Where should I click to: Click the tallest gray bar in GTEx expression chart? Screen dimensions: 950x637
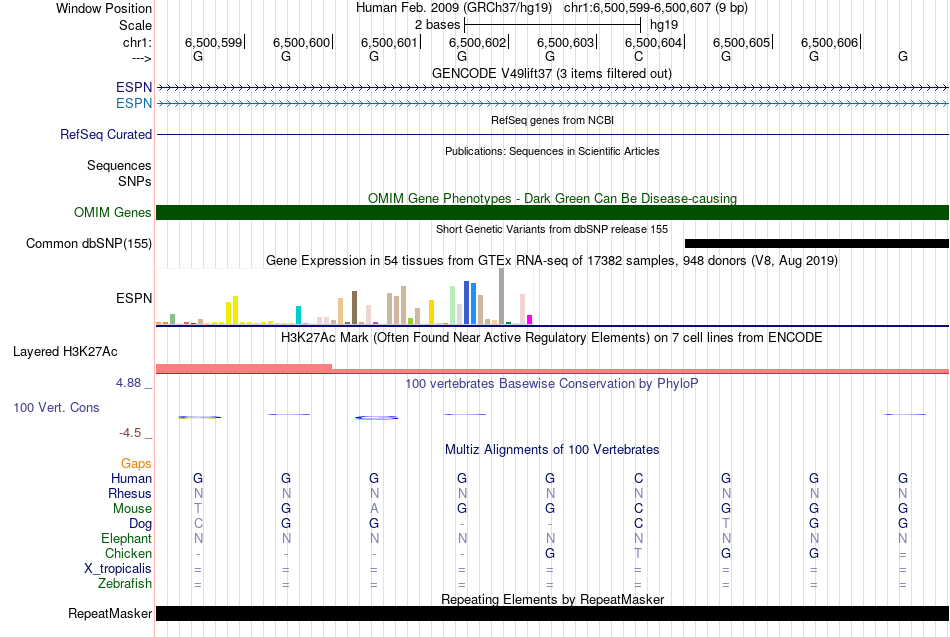tap(502, 296)
